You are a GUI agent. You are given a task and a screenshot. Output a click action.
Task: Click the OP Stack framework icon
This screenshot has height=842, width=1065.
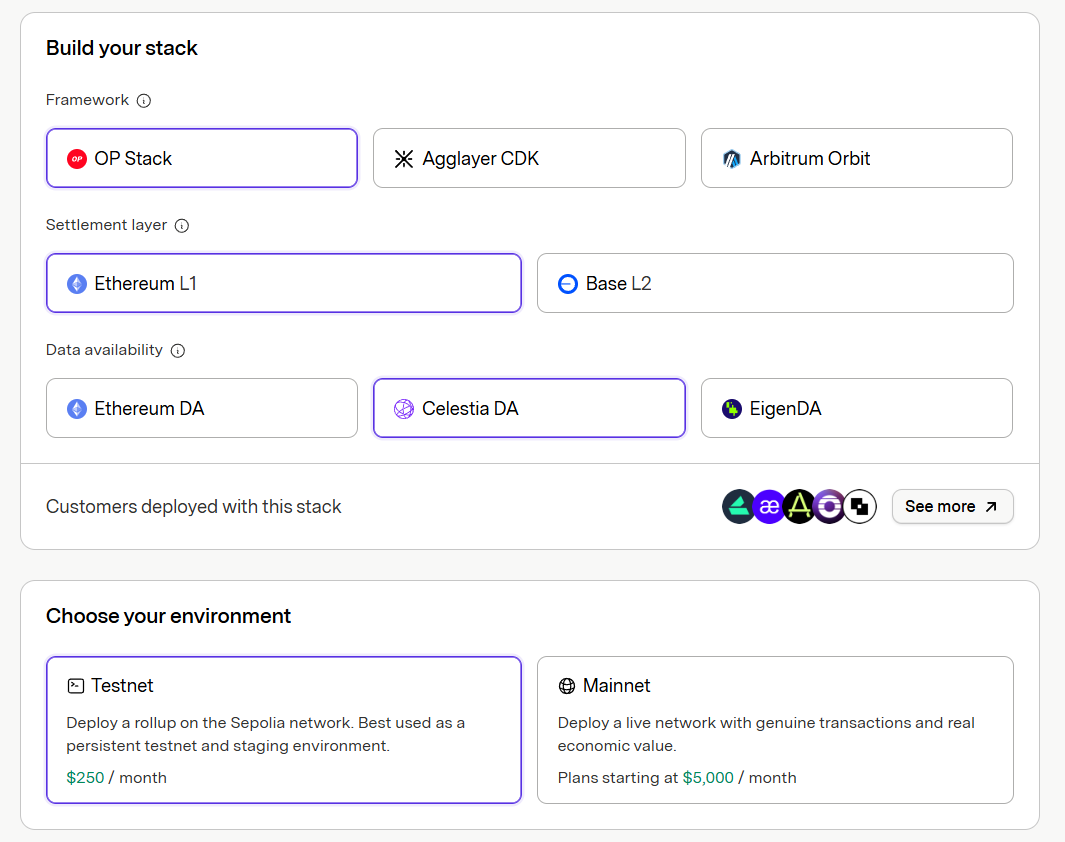[x=78, y=158]
